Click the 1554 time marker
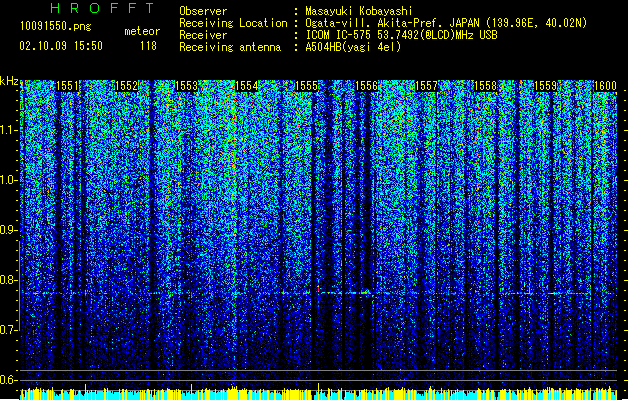 [x=246, y=86]
